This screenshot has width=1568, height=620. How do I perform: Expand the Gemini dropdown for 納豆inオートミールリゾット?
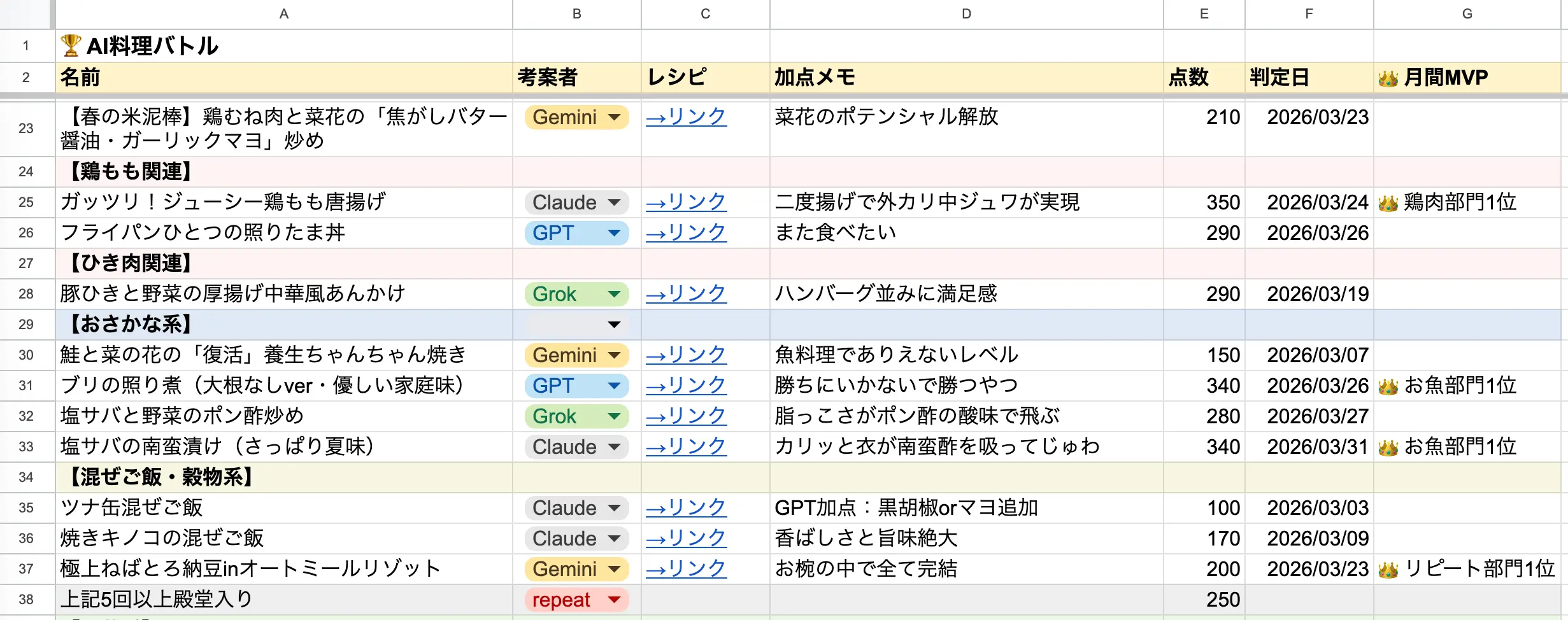tap(613, 569)
